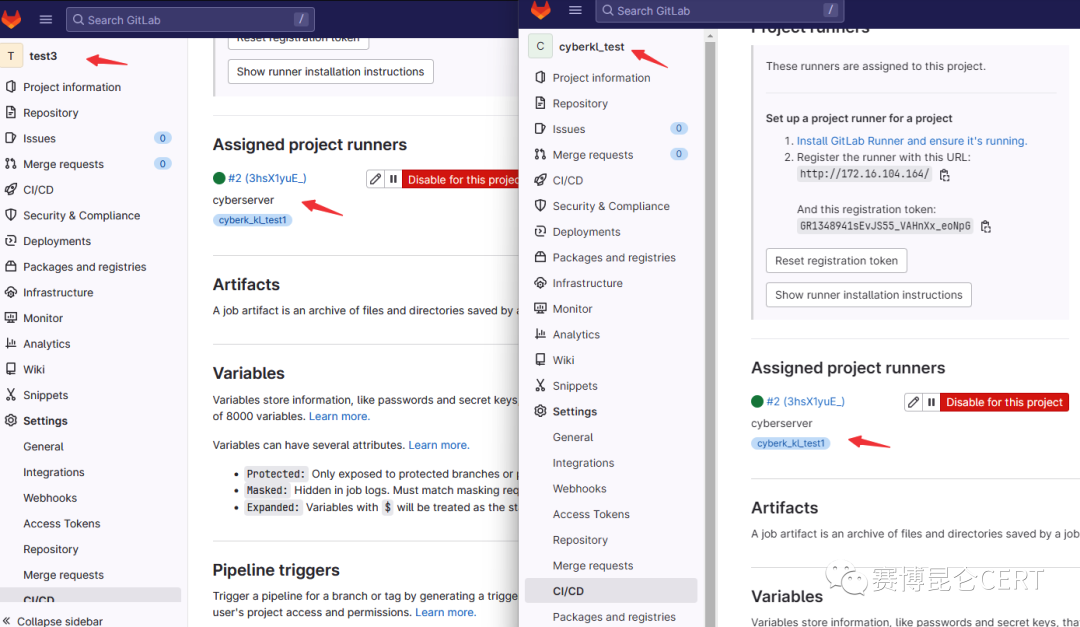Open CI/CD top item in cyberkl_test sidebar

(568, 180)
